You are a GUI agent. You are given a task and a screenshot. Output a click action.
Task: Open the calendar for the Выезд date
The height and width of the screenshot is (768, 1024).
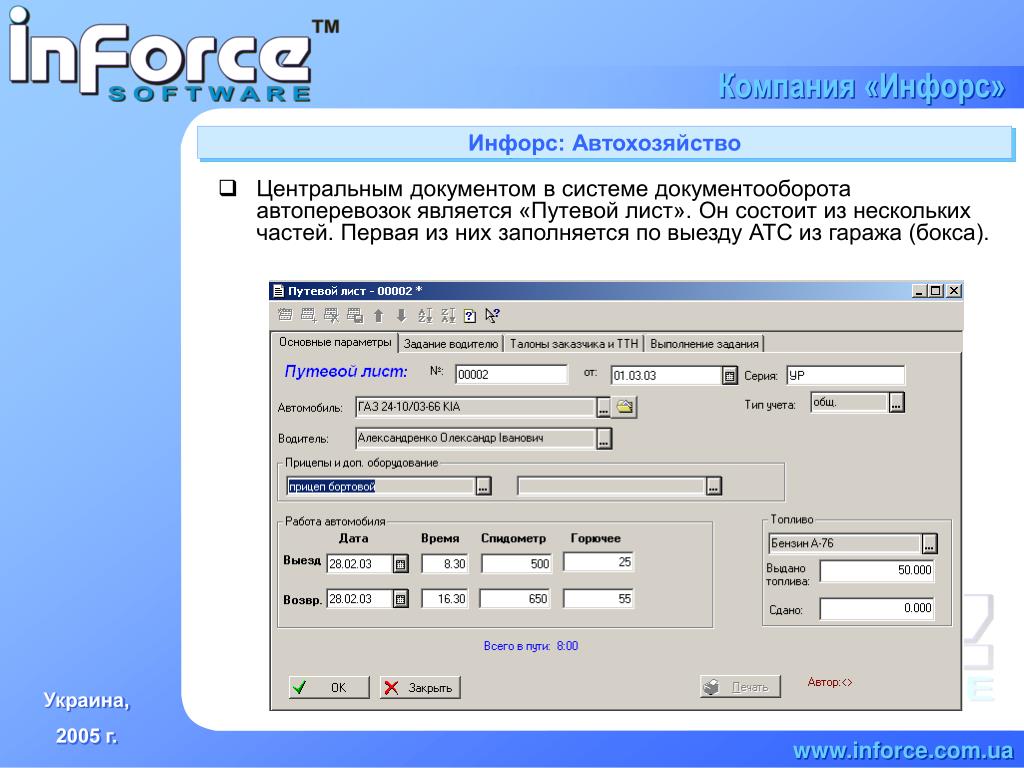pos(401,564)
